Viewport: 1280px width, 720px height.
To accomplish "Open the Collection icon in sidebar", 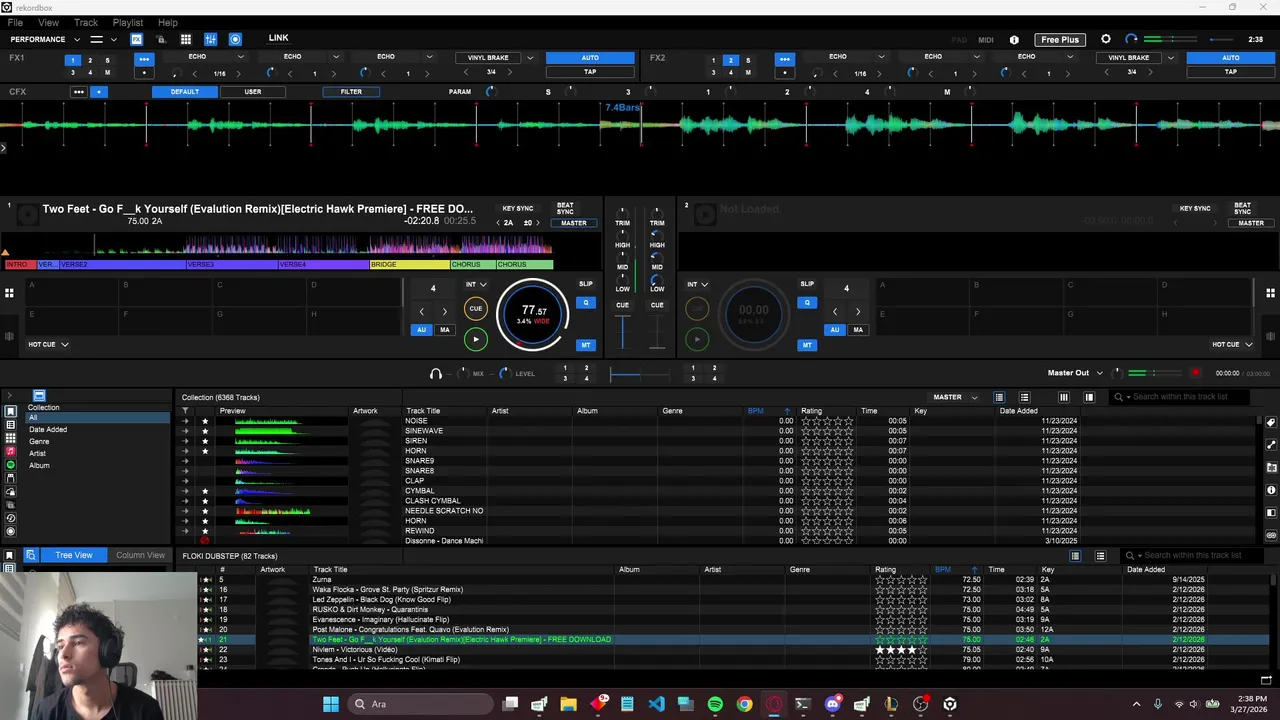I will point(10,412).
